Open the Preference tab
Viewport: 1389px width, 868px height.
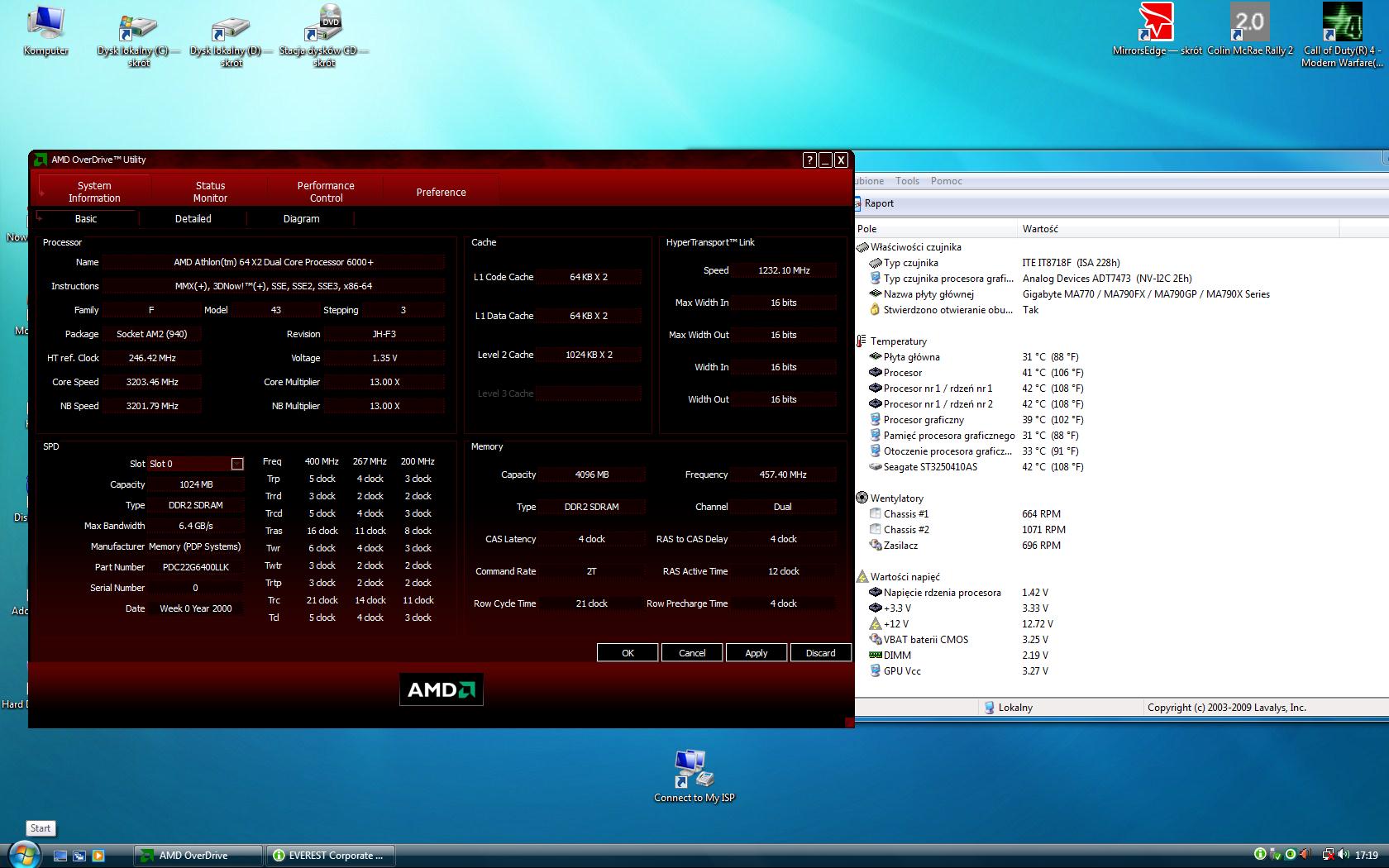(441, 192)
